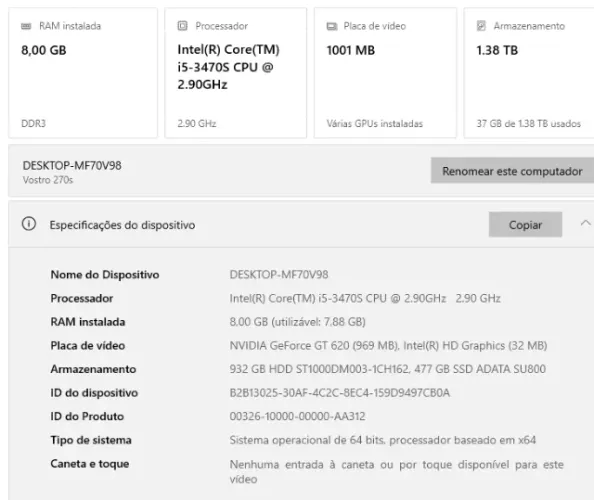The image size is (594, 500).
Task: Click the ID do Produto label
Action: pos(87,416)
